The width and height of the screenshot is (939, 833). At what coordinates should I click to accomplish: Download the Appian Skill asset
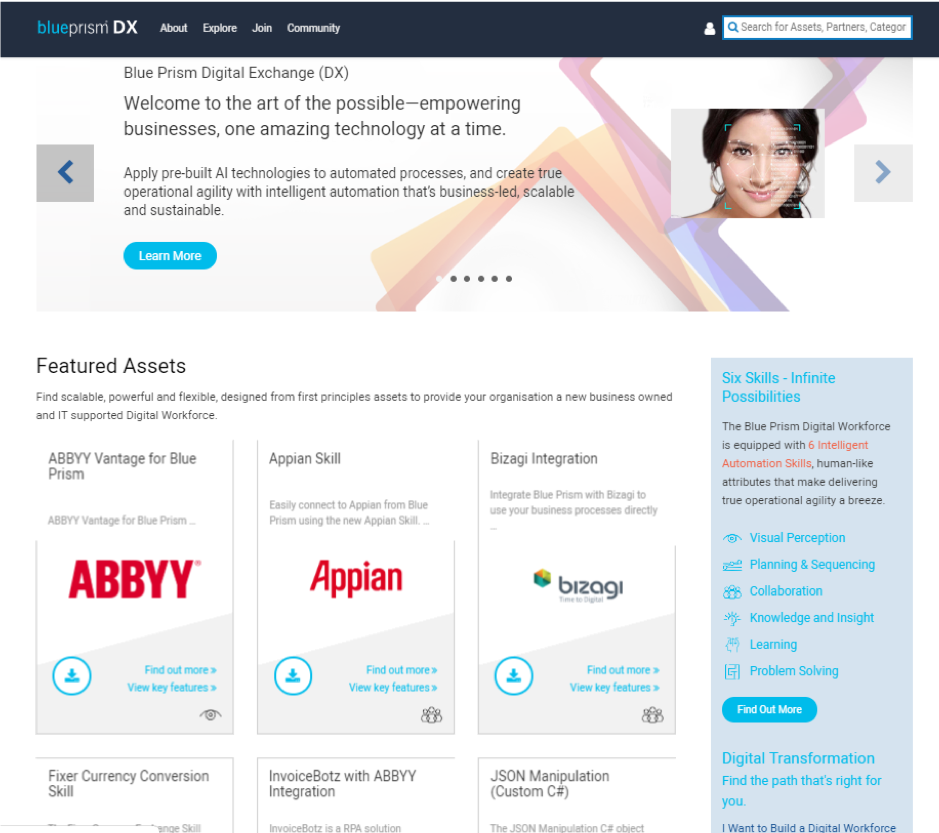click(x=293, y=676)
